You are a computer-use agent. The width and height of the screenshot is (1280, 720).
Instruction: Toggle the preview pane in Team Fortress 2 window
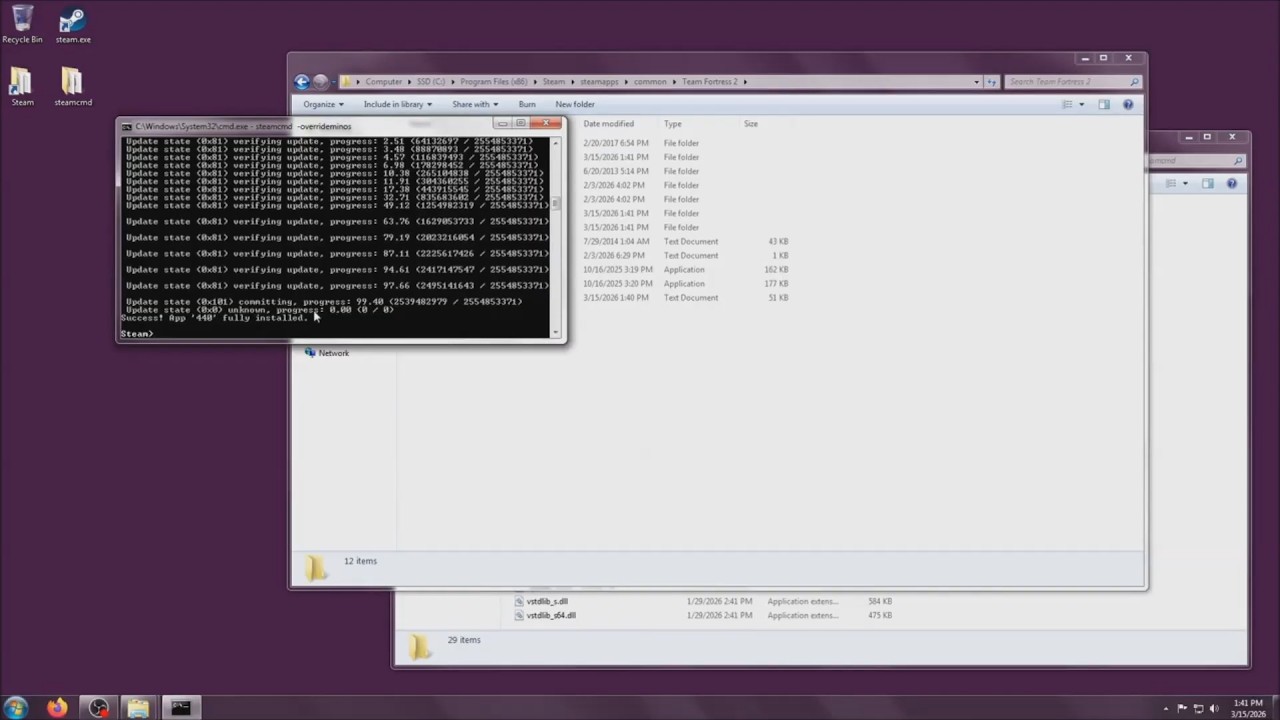(x=1104, y=104)
